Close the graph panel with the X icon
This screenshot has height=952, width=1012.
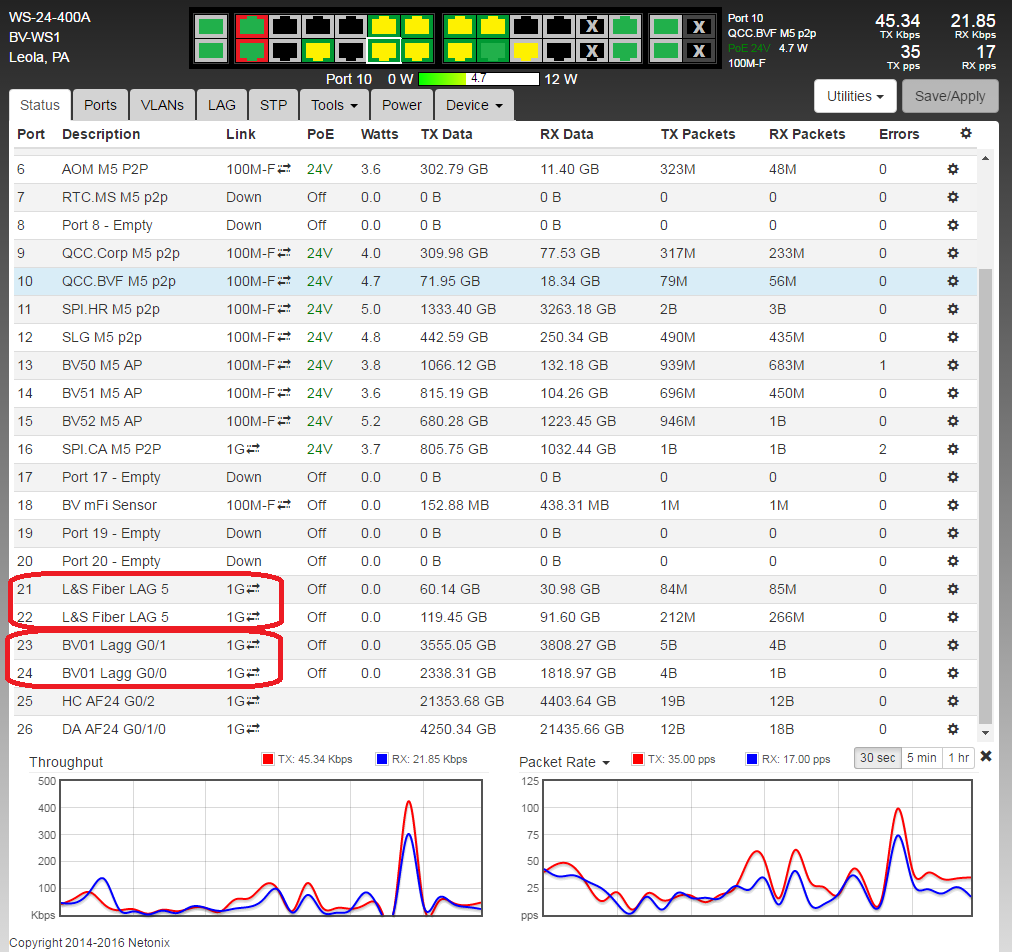(986, 756)
